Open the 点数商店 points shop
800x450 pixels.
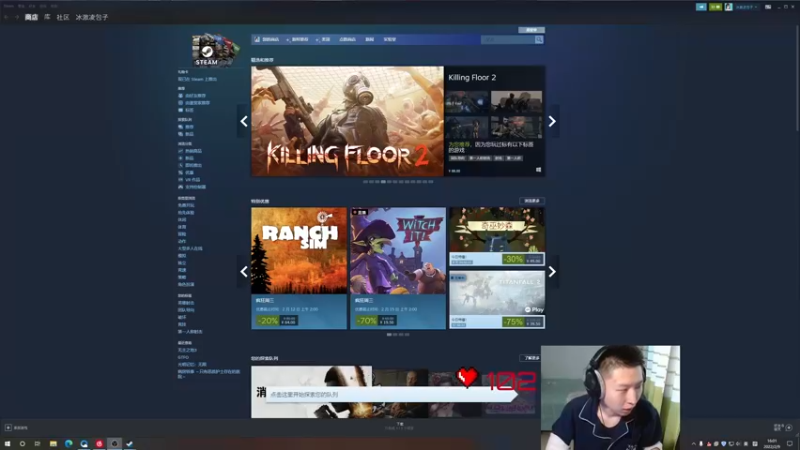point(347,39)
